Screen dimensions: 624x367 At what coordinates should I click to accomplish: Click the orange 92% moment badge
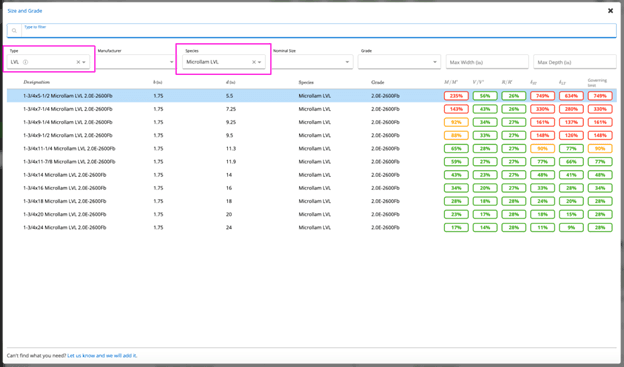[456, 122]
